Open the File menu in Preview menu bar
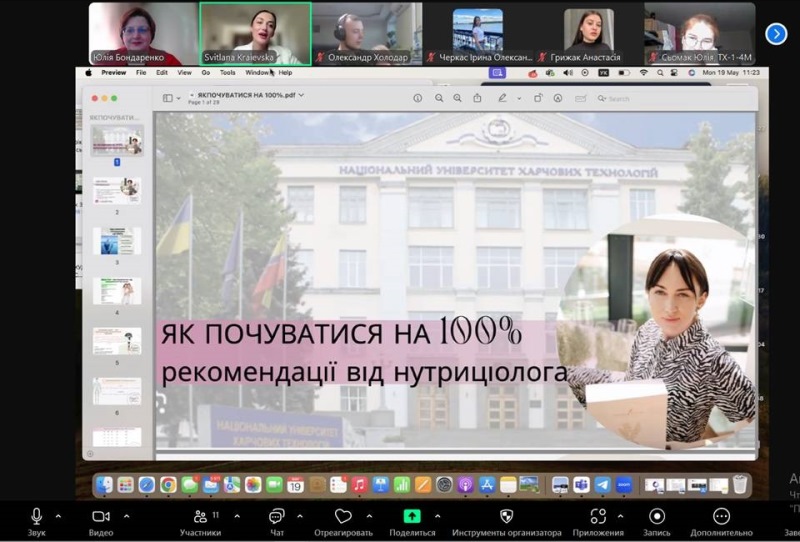 (141, 73)
